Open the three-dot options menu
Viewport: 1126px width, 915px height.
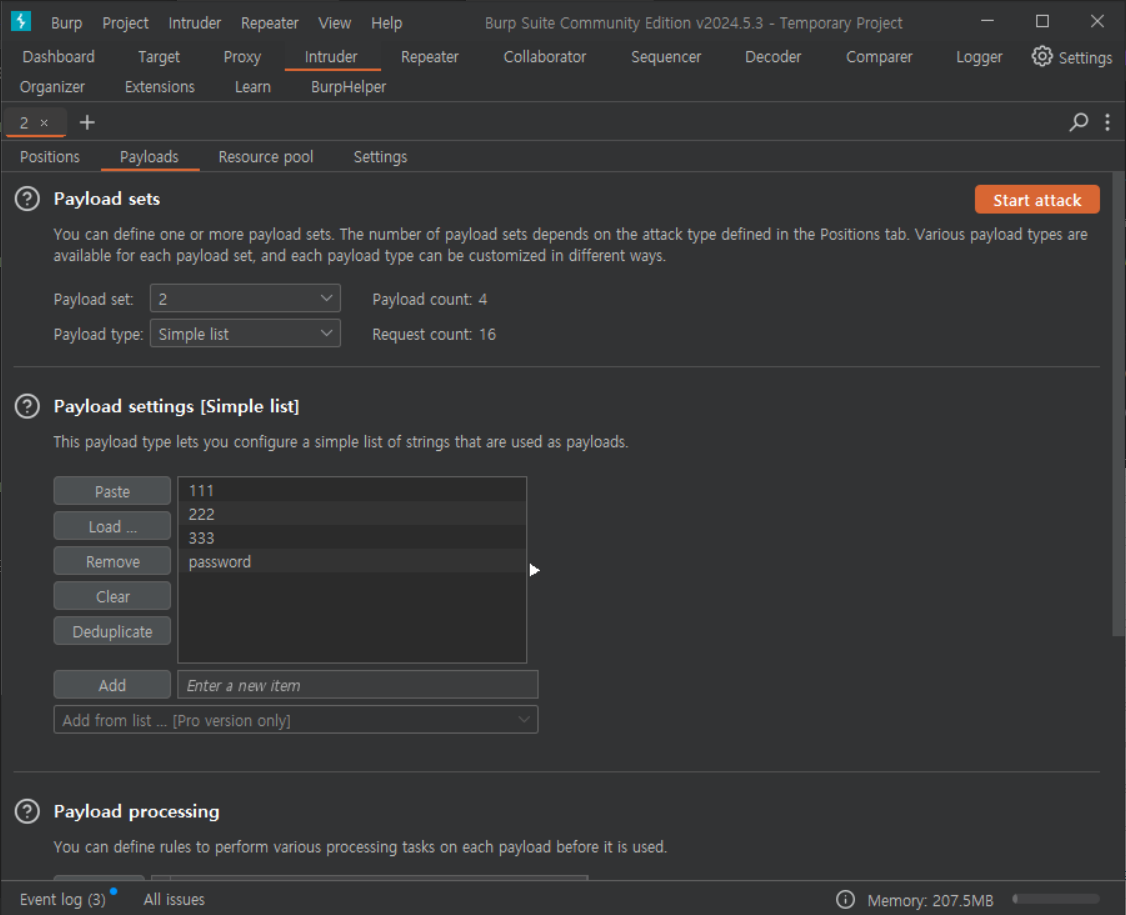(1107, 122)
